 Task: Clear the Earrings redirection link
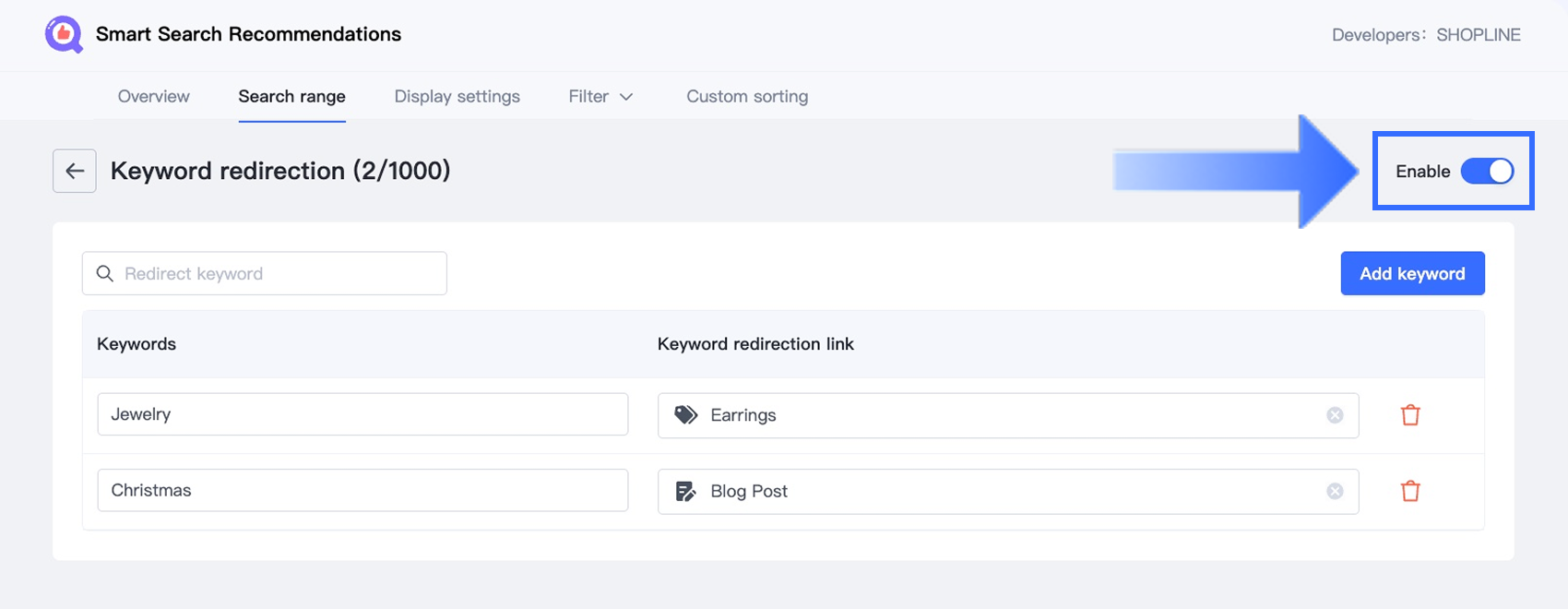click(1335, 415)
